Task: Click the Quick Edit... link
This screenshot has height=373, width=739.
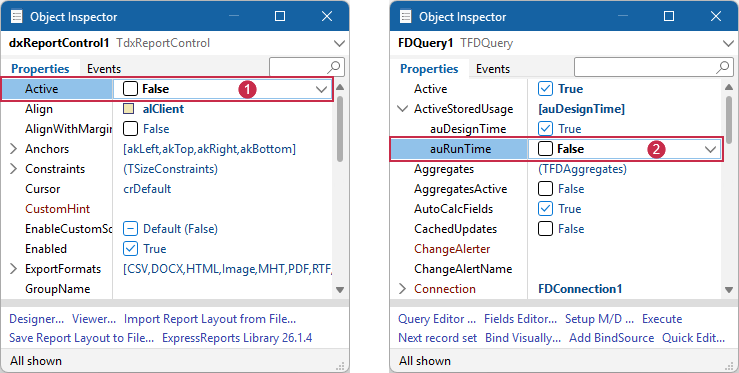Action: click(693, 338)
